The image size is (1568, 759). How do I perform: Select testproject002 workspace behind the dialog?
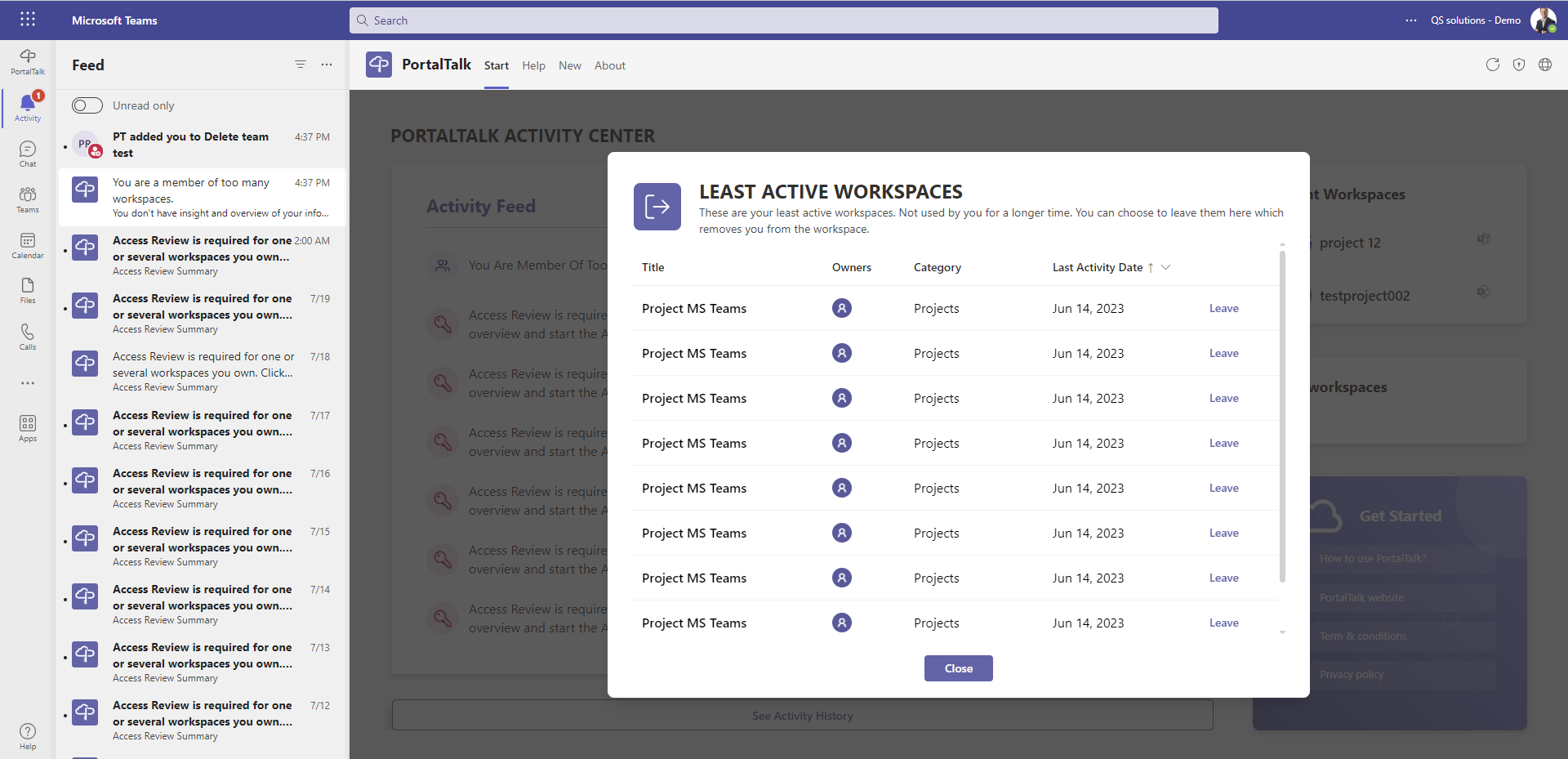click(x=1365, y=296)
